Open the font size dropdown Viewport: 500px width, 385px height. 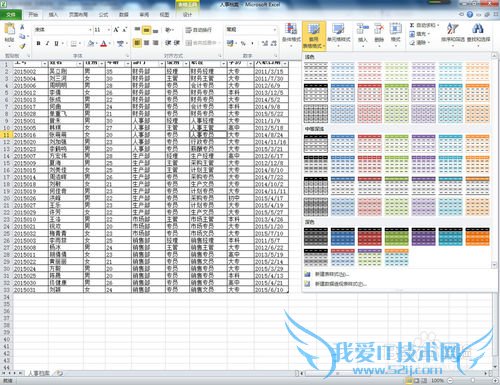pos(109,30)
